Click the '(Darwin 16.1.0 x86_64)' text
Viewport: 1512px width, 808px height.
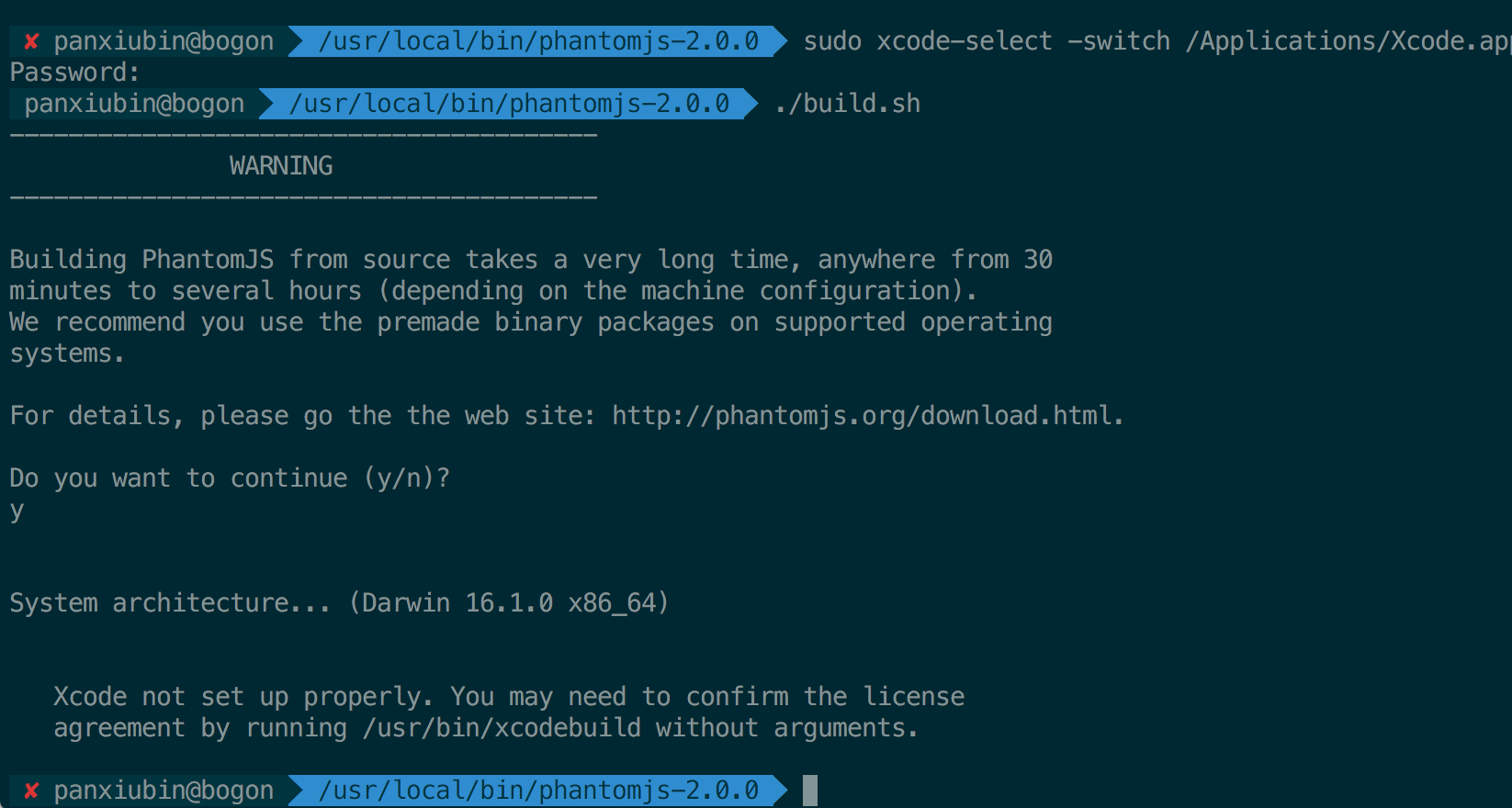(509, 603)
